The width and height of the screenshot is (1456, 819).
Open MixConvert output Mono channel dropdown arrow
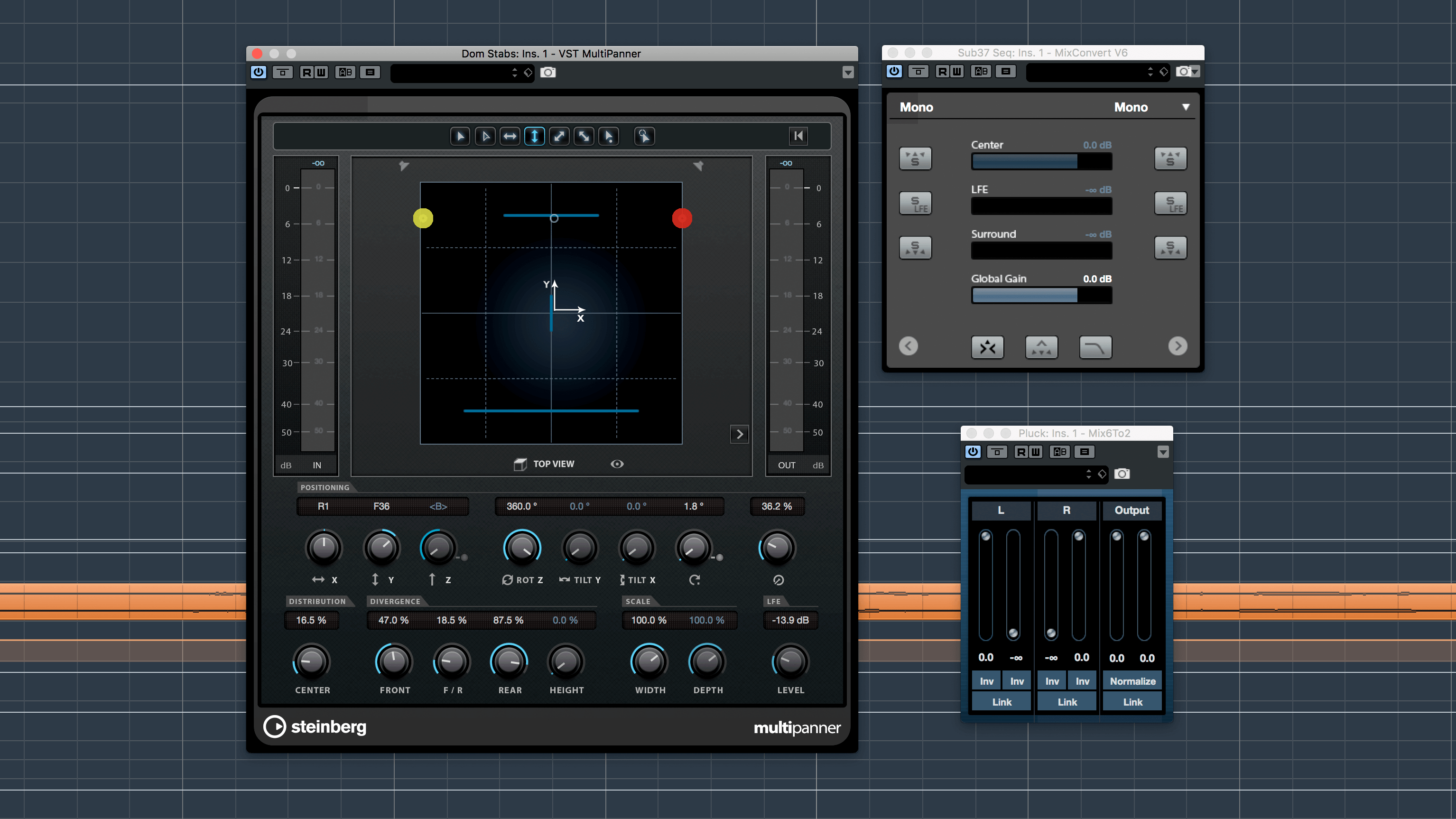pyautogui.click(x=1185, y=107)
